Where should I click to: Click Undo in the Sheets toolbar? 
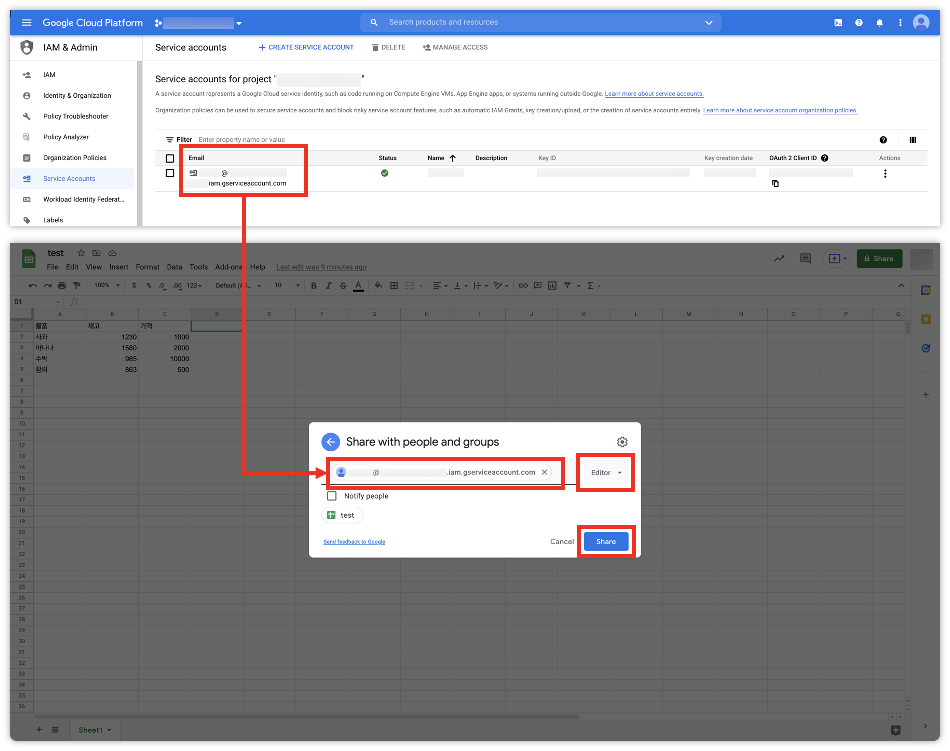pos(33,285)
